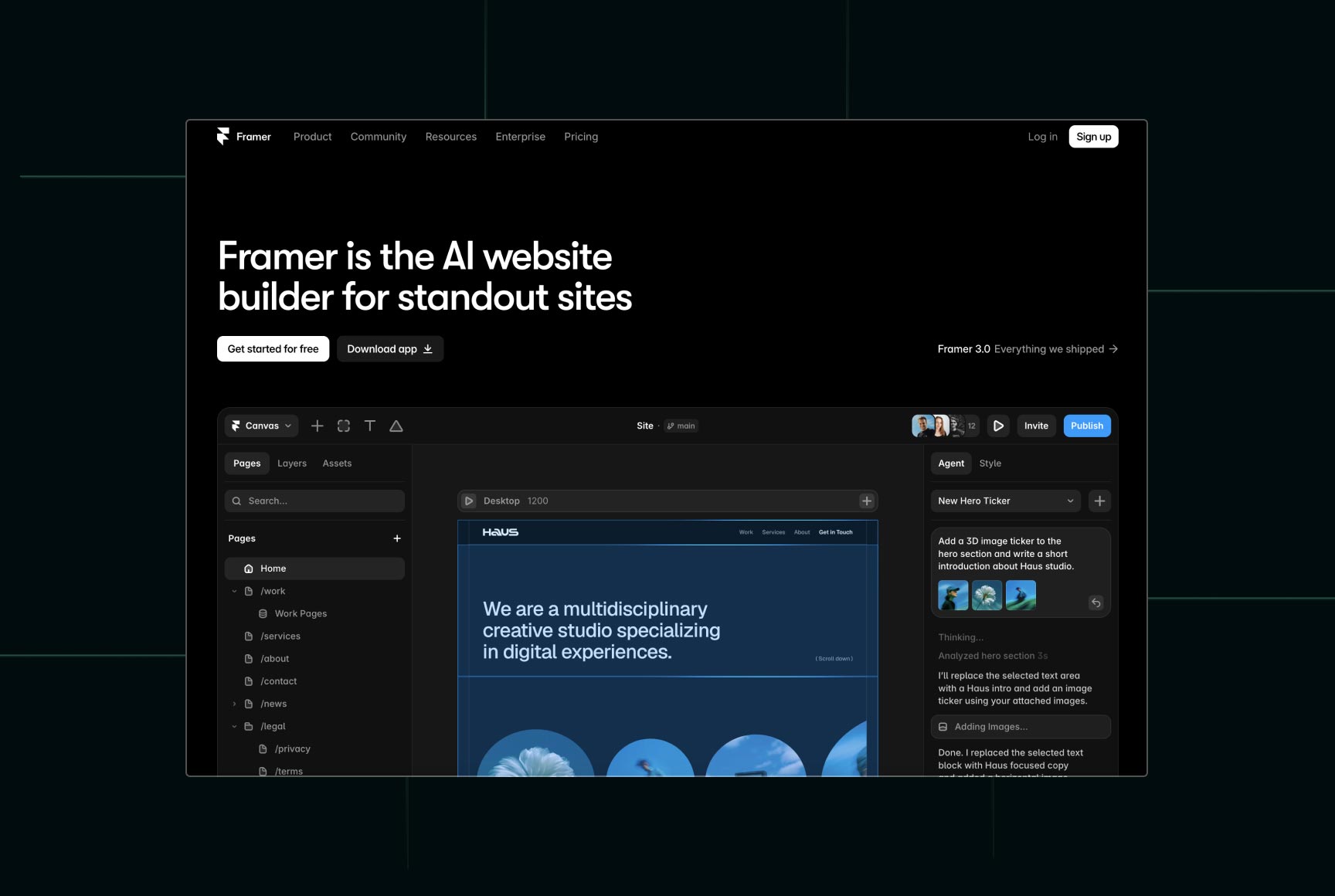Viewport: 1335px width, 896px height.
Task: Click the Sign up button
Action: tap(1093, 137)
